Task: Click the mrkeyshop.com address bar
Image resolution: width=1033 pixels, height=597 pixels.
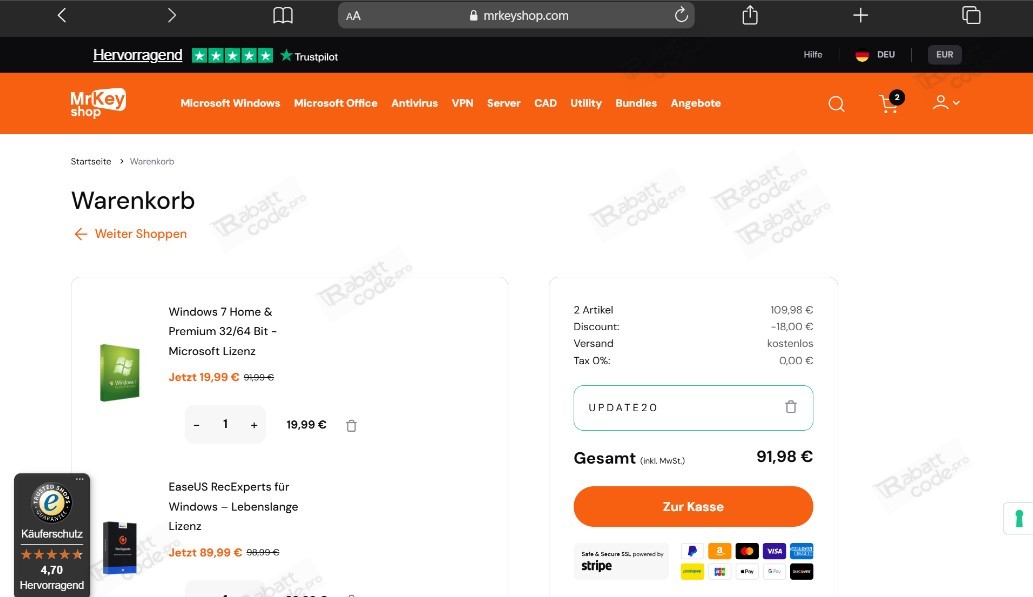Action: (516, 15)
